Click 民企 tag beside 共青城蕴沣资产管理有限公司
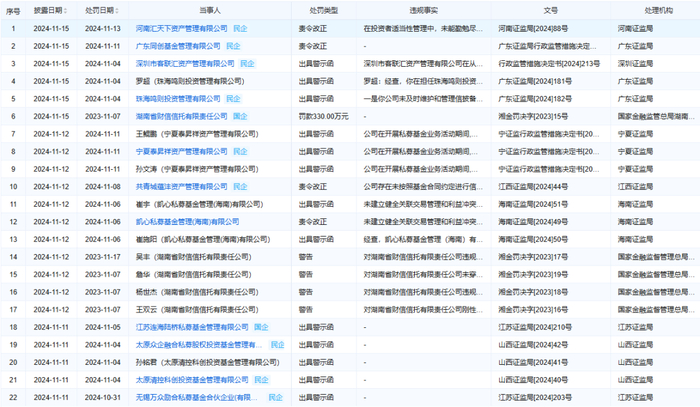The width and height of the screenshot is (700, 407). click(x=240, y=187)
